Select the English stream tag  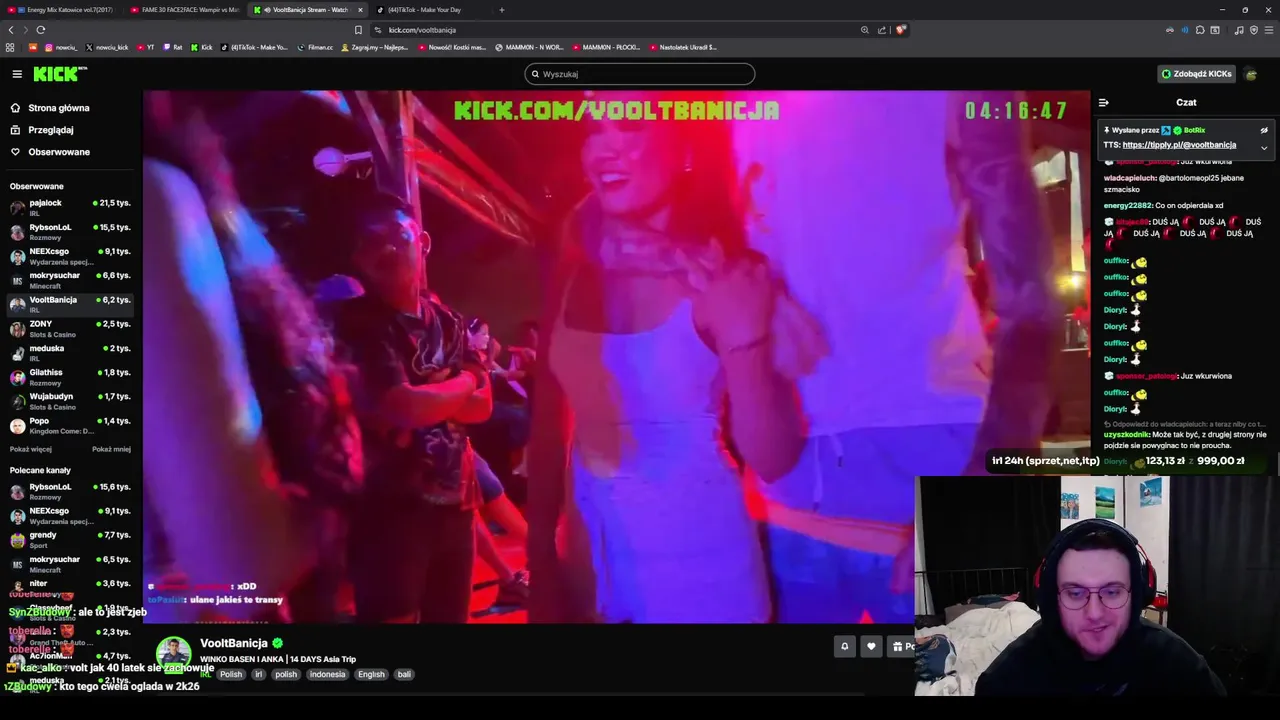(371, 674)
